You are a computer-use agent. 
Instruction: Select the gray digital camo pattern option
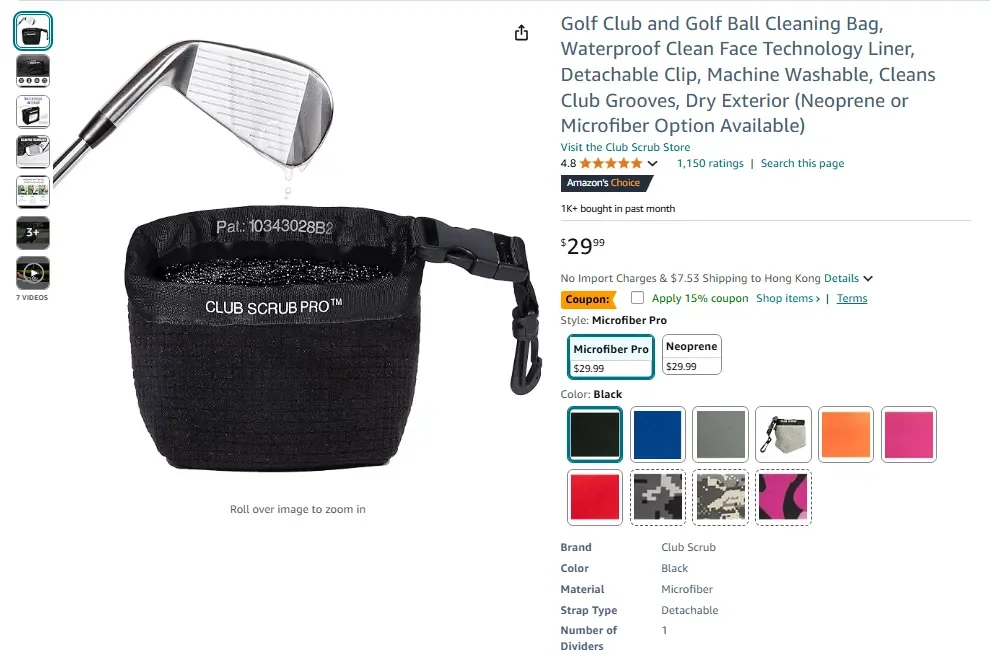click(x=658, y=498)
